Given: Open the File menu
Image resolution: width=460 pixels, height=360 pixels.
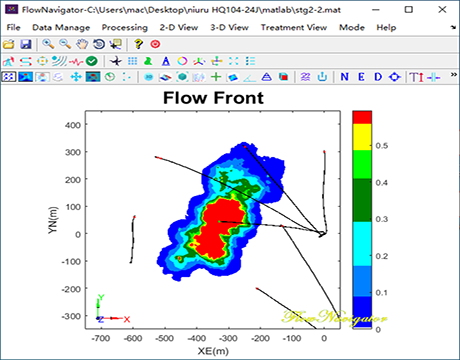Looking at the screenshot, I should 13,27.
